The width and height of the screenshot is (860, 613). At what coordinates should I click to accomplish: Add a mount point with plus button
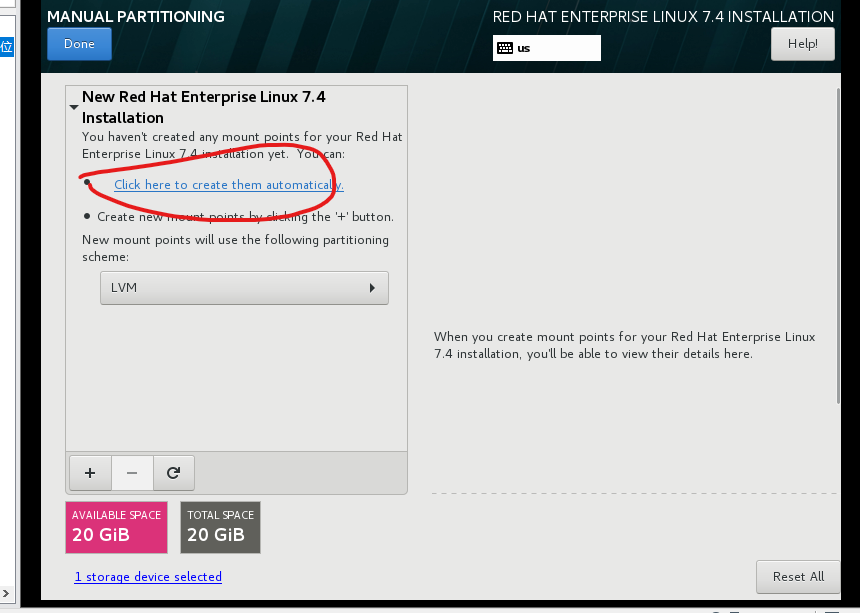(90, 473)
